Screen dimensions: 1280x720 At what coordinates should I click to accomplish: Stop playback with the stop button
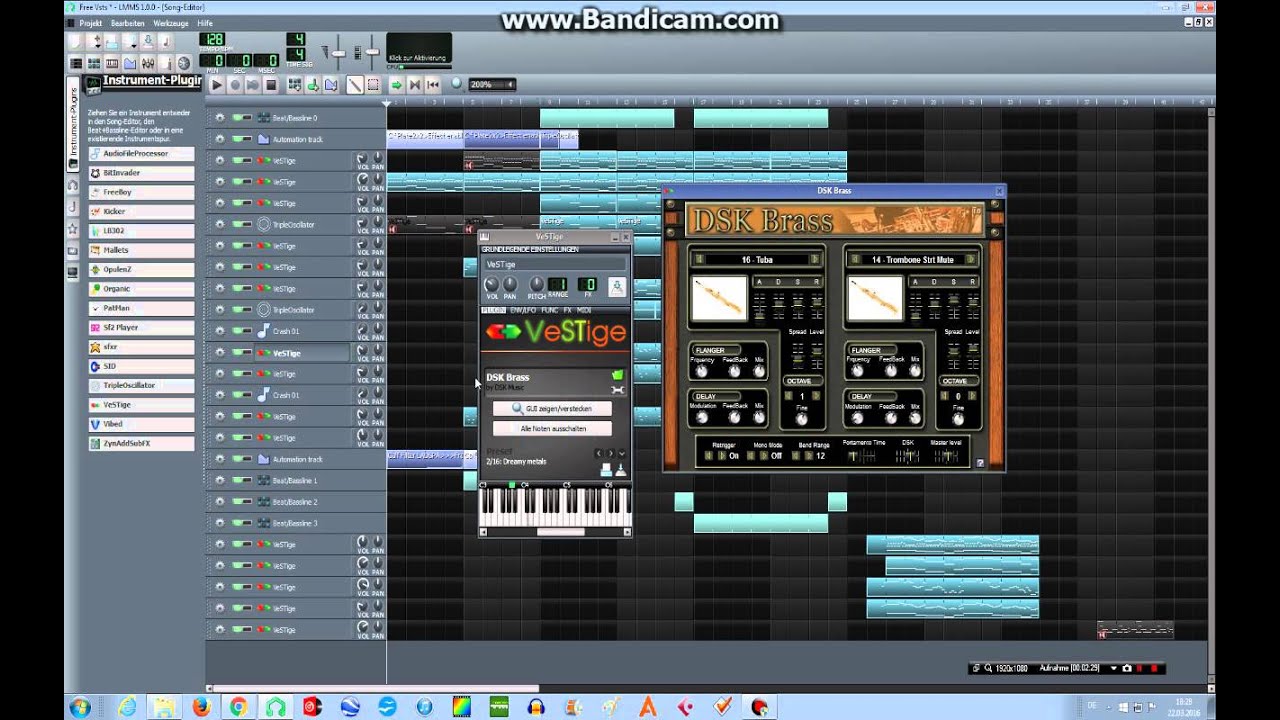click(x=271, y=85)
